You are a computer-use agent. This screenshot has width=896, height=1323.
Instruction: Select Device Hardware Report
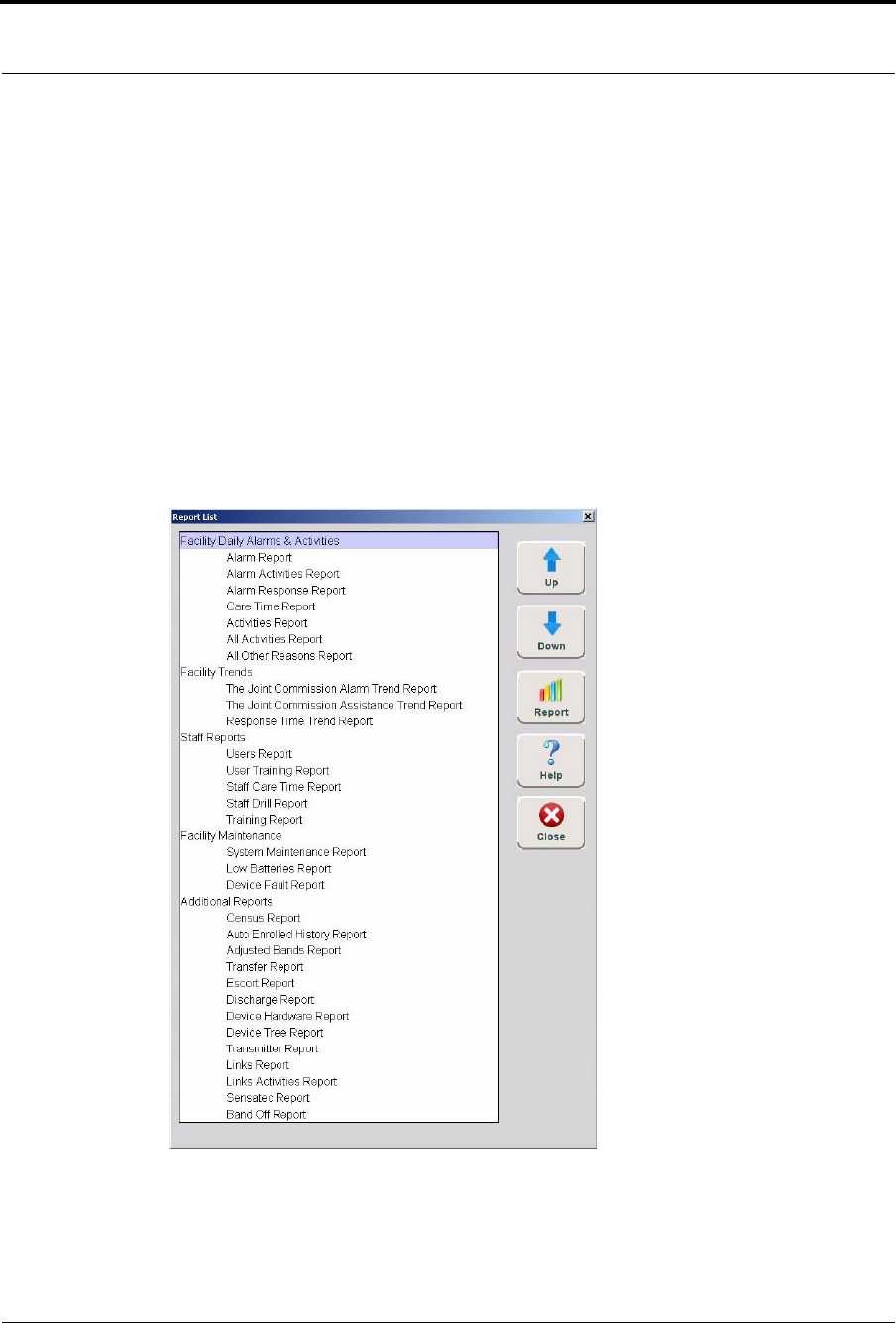point(287,1016)
